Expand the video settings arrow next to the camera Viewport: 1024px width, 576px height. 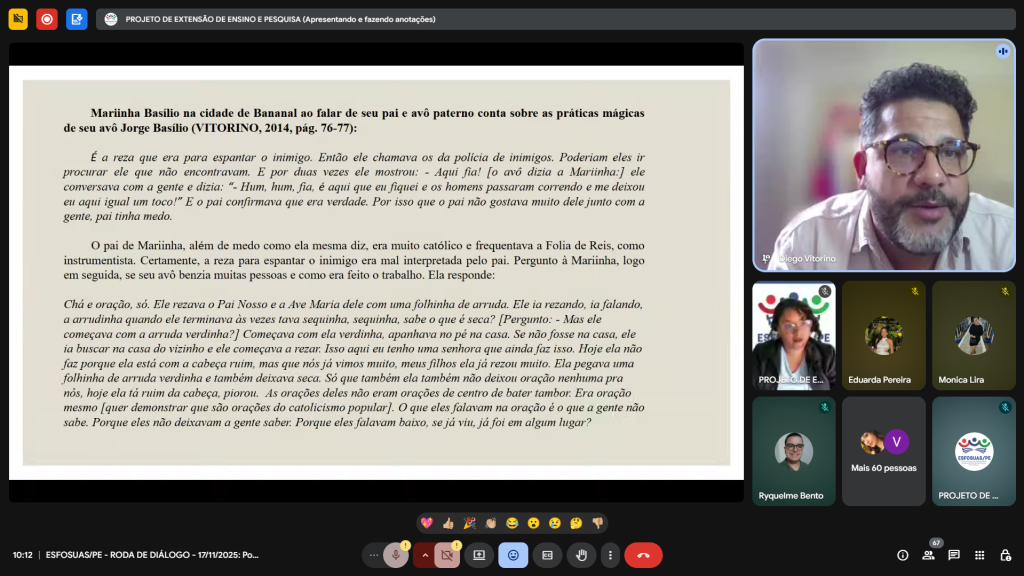(424, 555)
